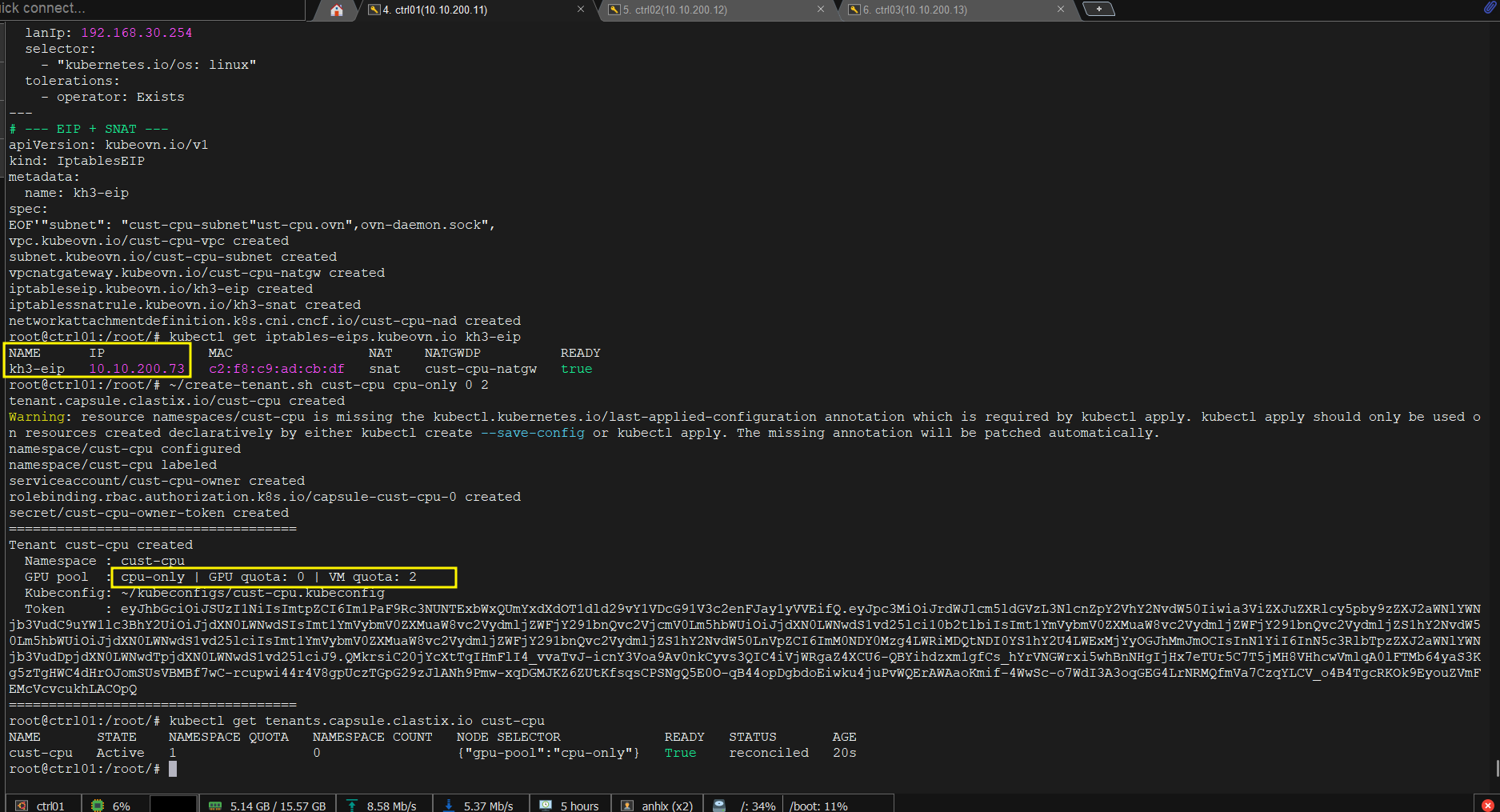Click the root disk usage /: 34% entry
Image resolution: width=1500 pixels, height=812 pixels.
(x=758, y=806)
